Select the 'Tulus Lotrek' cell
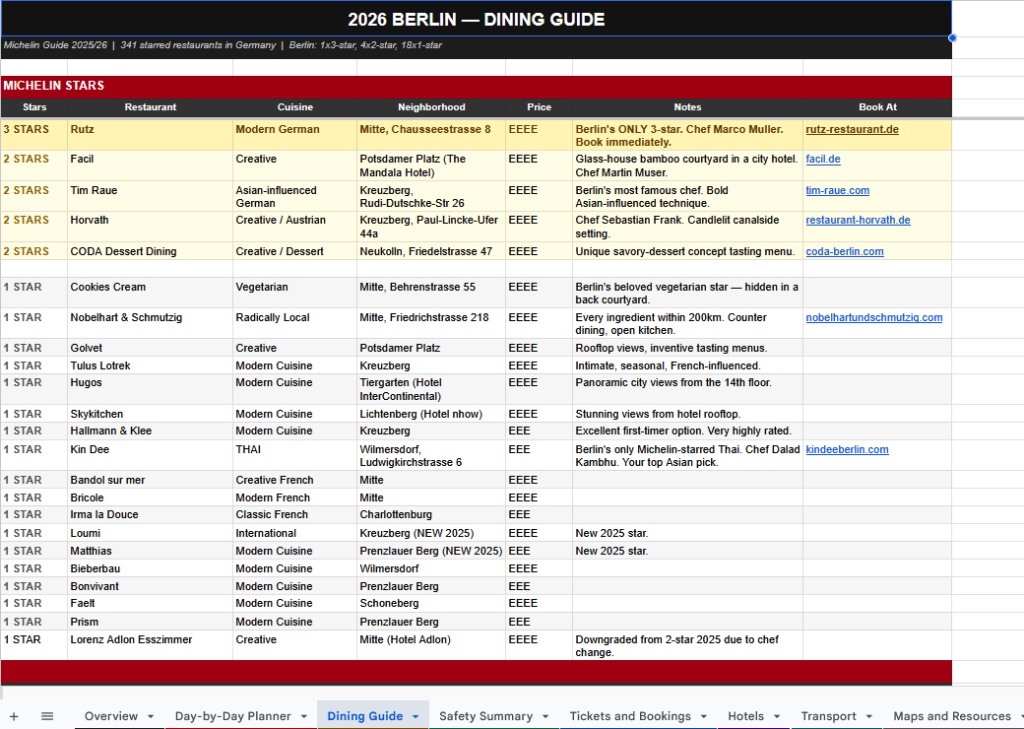Screen dimensions: 1024x729 150,366
